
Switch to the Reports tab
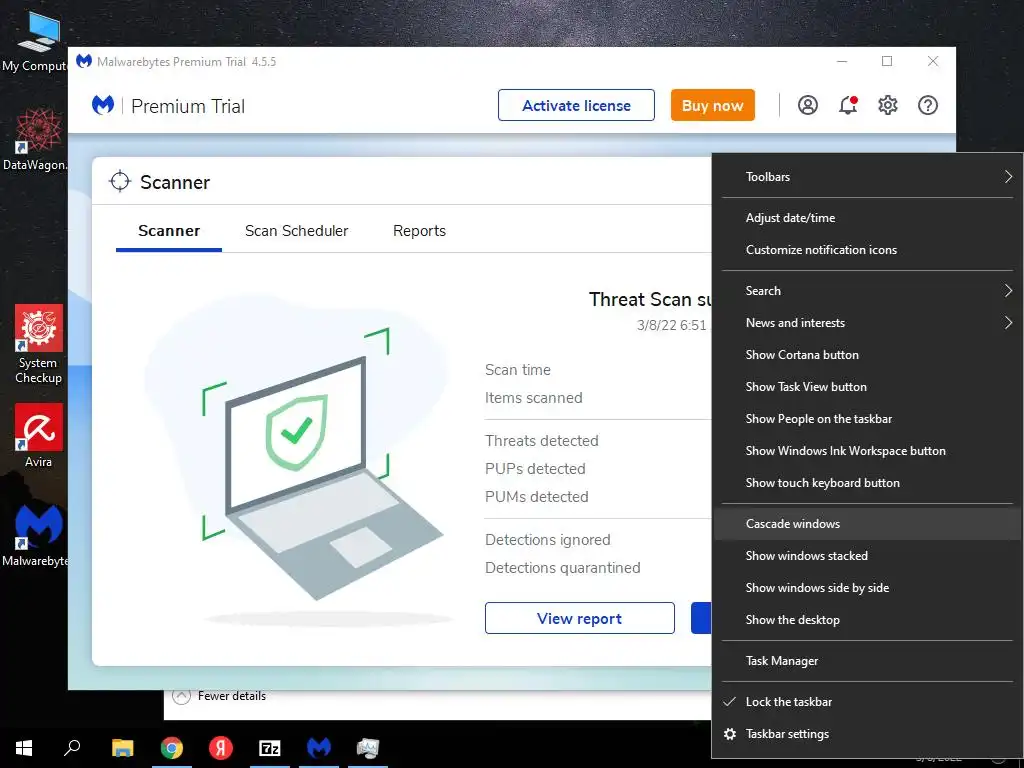[x=419, y=231]
